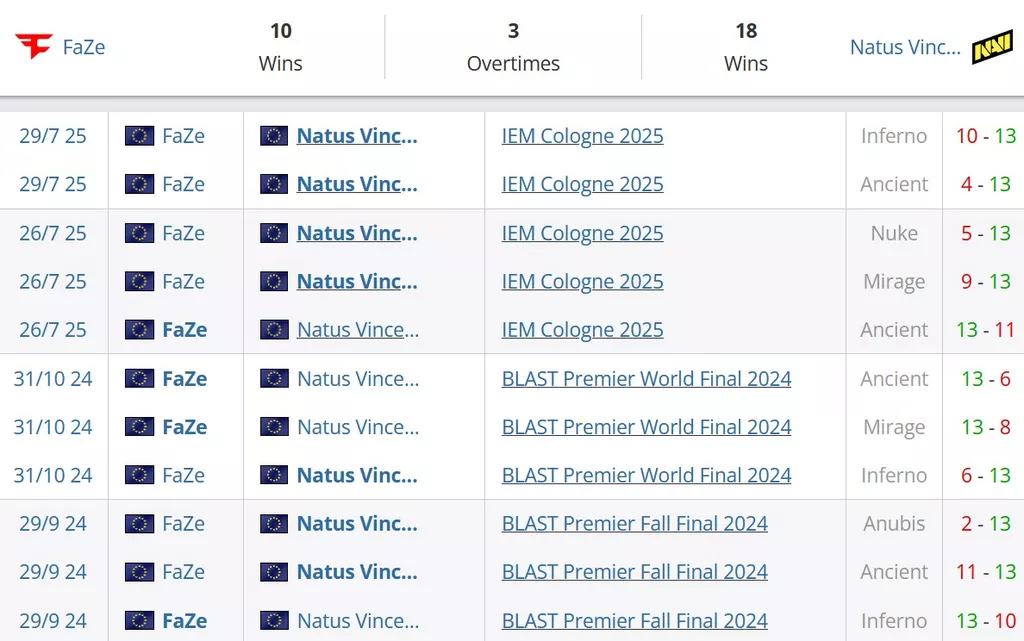The width and height of the screenshot is (1024, 641).
Task: Click the 18 Wins stat for Natus Vincere
Action: coord(746,47)
